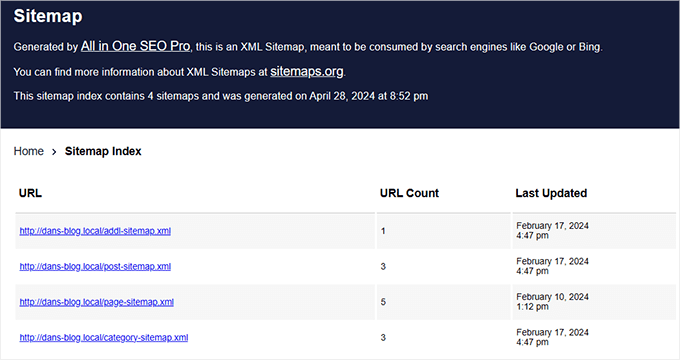This screenshot has height=360, width=680.
Task: Select the Sitemap Index breadcrumb item
Action: [x=103, y=151]
